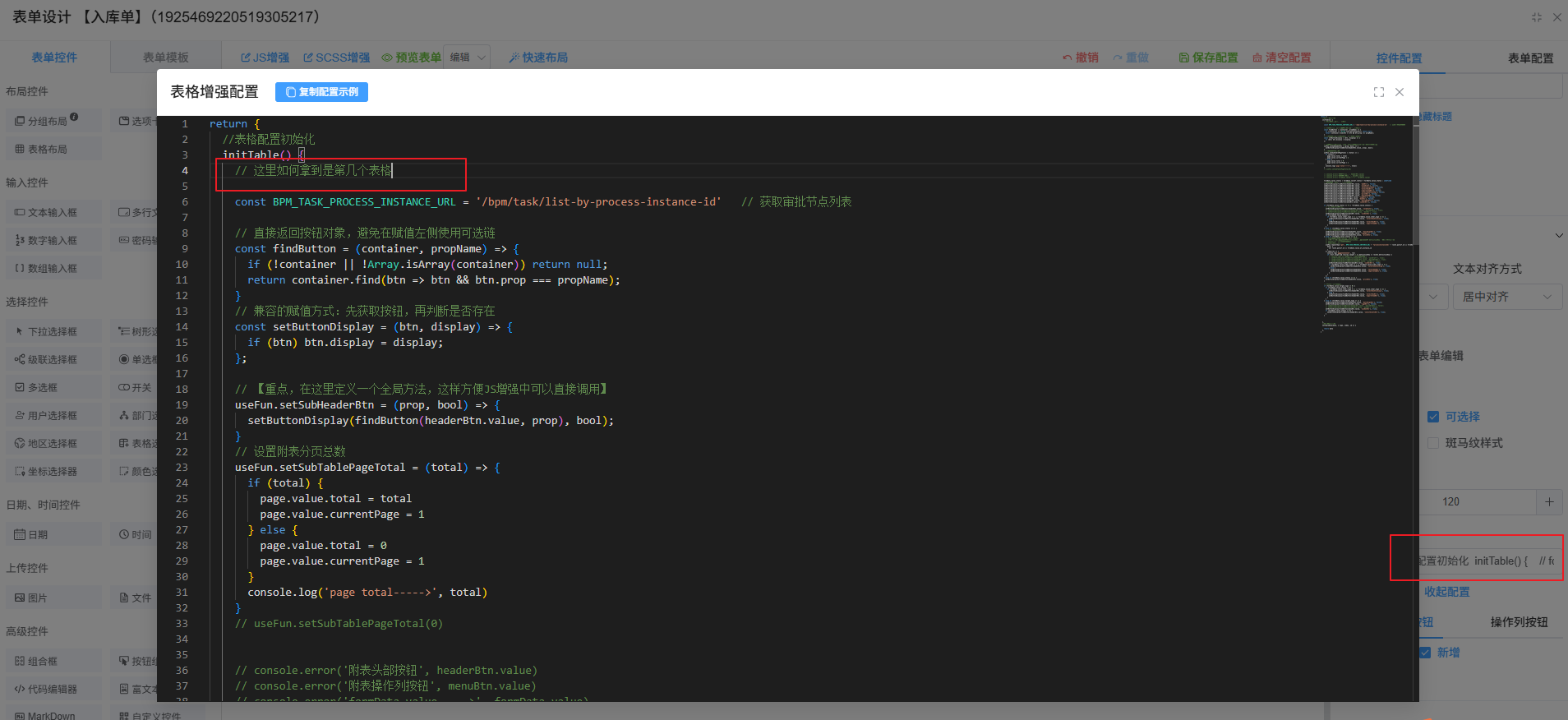The image size is (1568, 720).
Task: Toggle the 新增 button checkbox
Action: coord(1425,653)
